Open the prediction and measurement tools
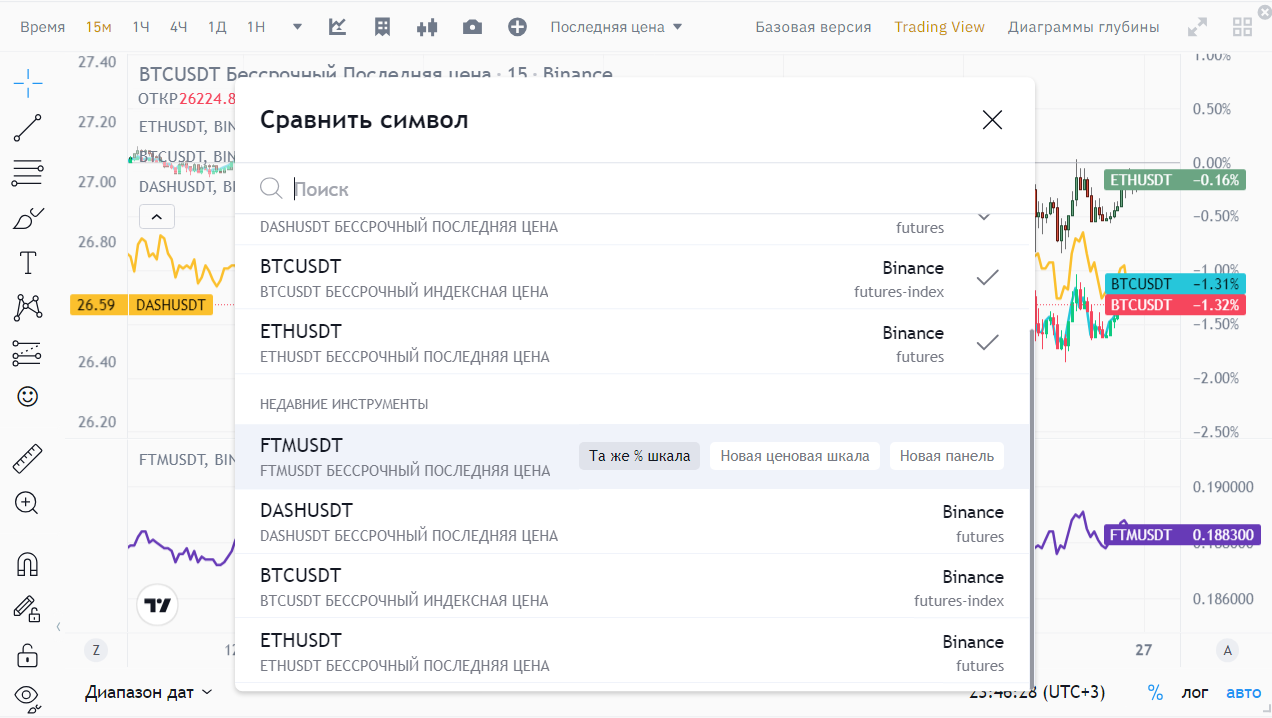 pyautogui.click(x=28, y=352)
